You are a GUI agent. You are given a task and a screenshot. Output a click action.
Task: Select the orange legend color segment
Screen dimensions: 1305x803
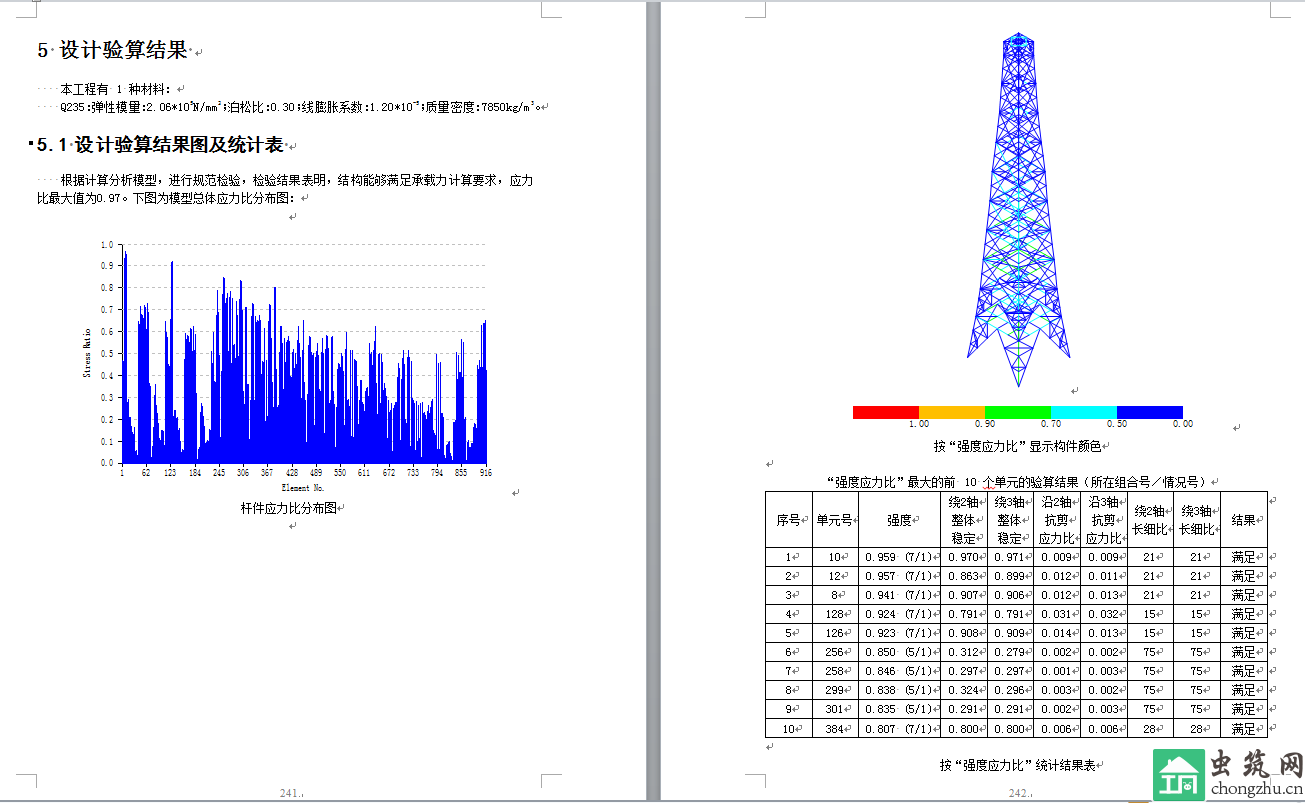click(x=951, y=412)
